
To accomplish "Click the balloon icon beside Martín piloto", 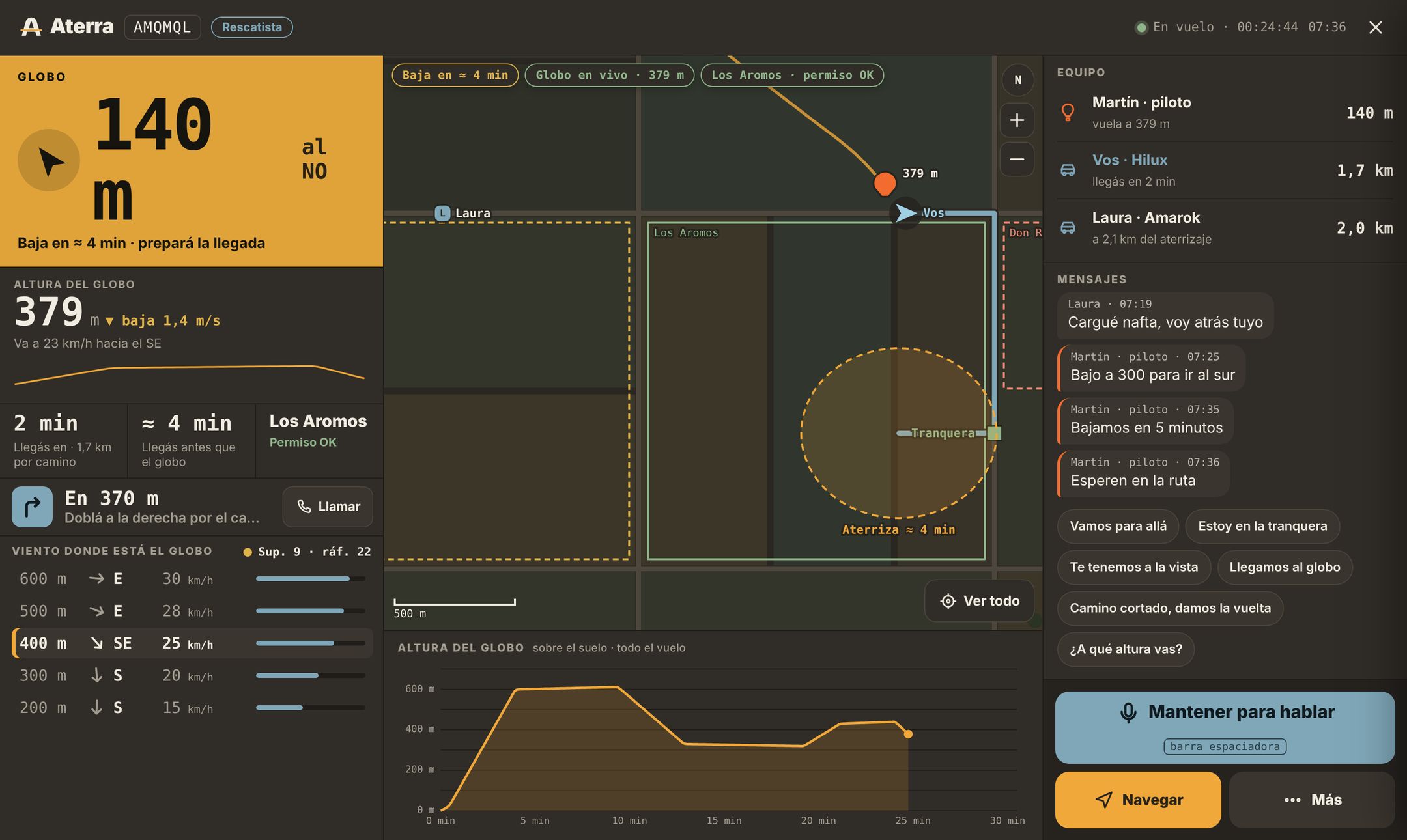I will tap(1068, 112).
